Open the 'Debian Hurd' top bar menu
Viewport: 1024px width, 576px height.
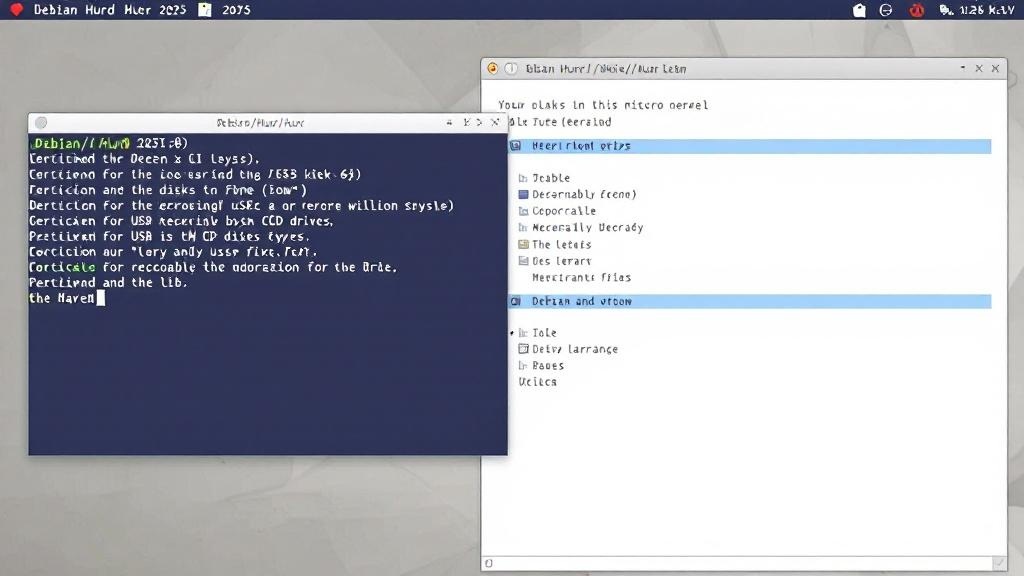pyautogui.click(x=74, y=10)
